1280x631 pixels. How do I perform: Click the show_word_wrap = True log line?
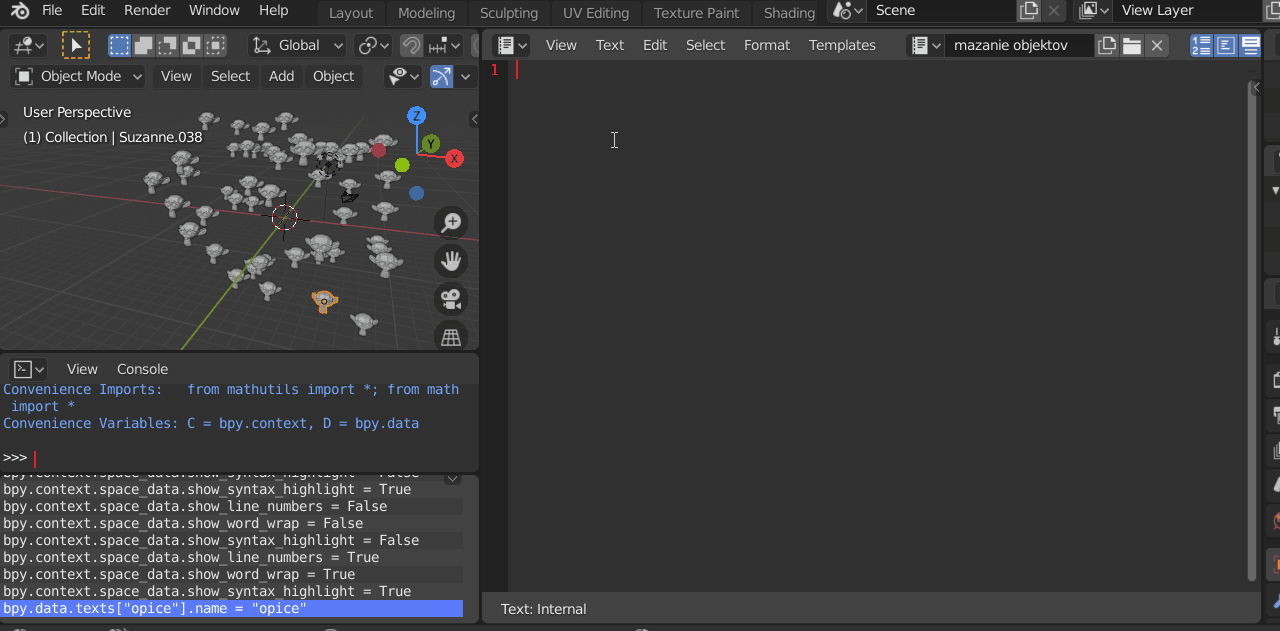pyautogui.click(x=232, y=574)
